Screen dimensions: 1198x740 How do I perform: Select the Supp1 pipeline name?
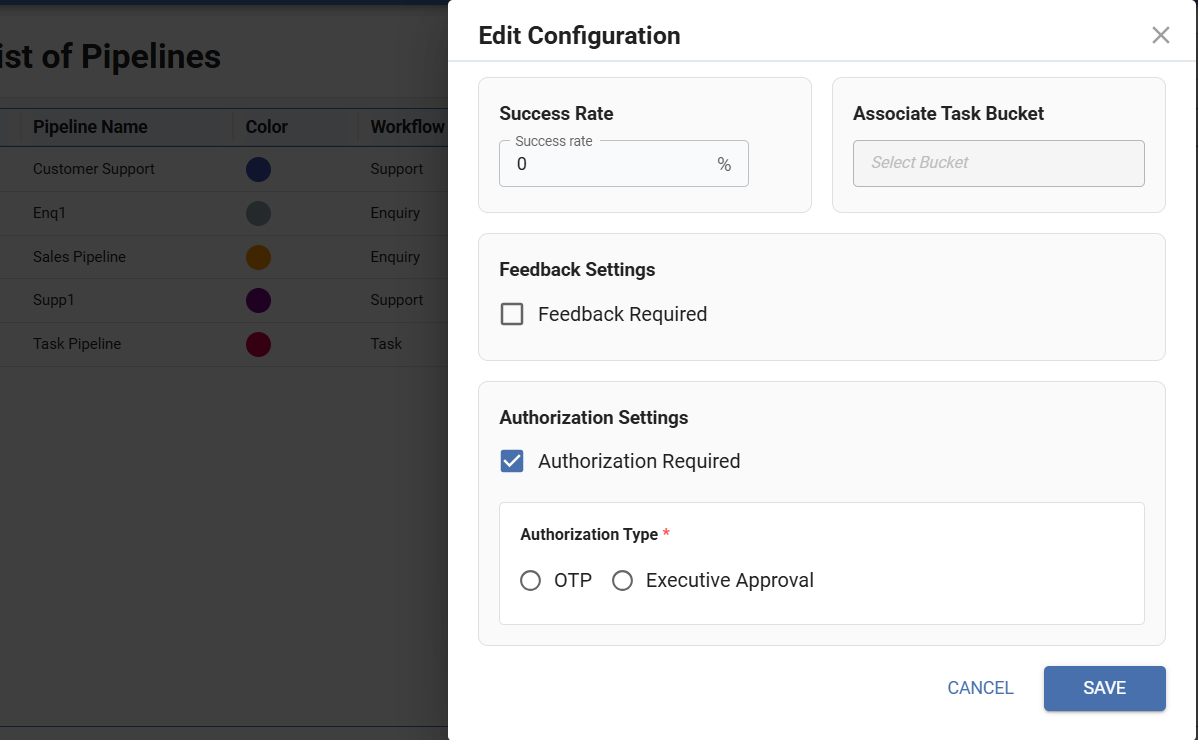(53, 300)
